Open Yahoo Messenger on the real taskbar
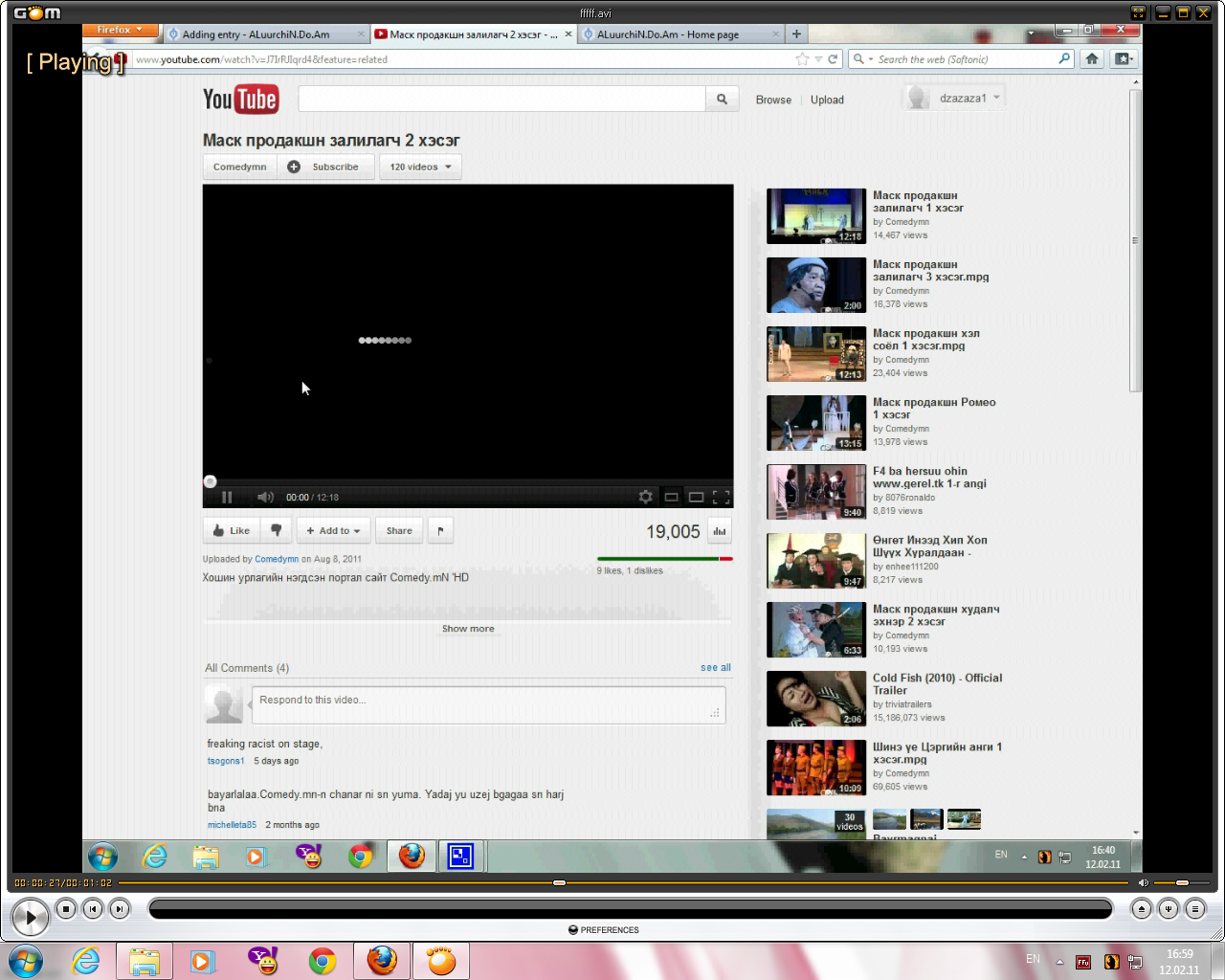Image resolution: width=1225 pixels, height=980 pixels. tap(263, 960)
